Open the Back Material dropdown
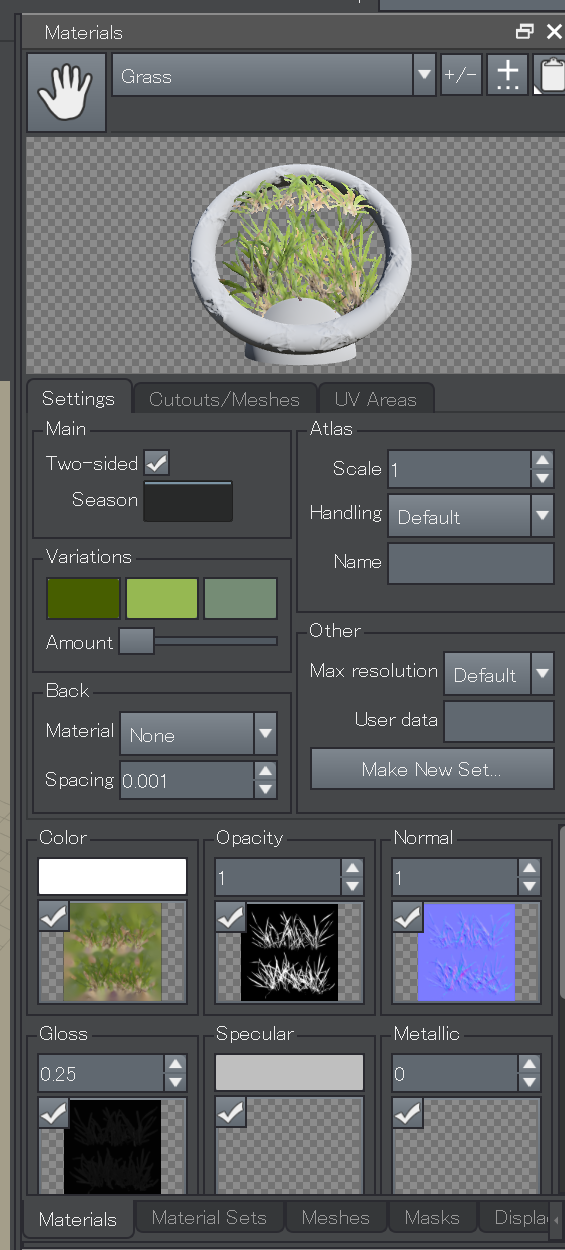The width and height of the screenshot is (565, 1250). [198, 733]
